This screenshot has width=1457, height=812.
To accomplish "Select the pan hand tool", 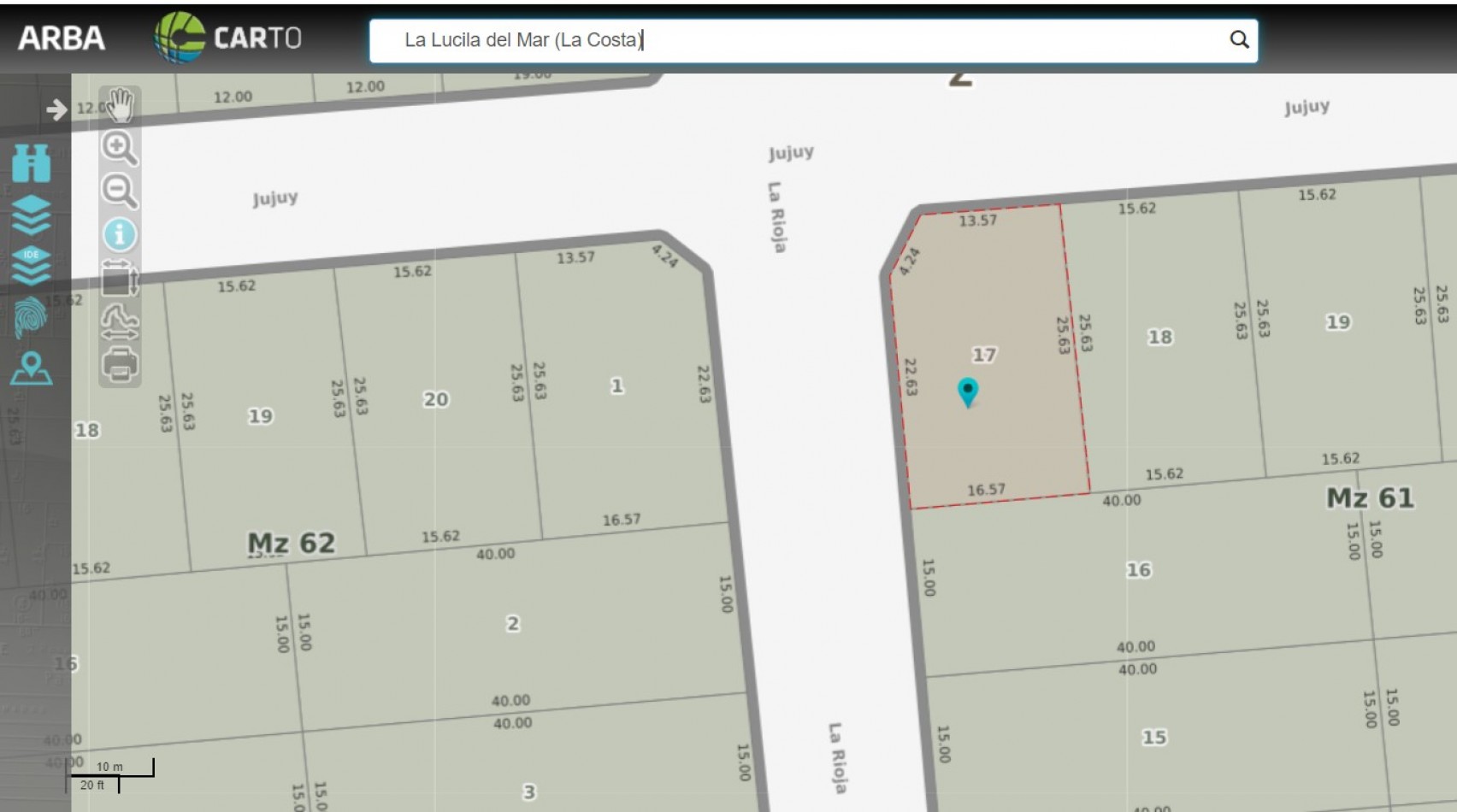I will pos(120,104).
